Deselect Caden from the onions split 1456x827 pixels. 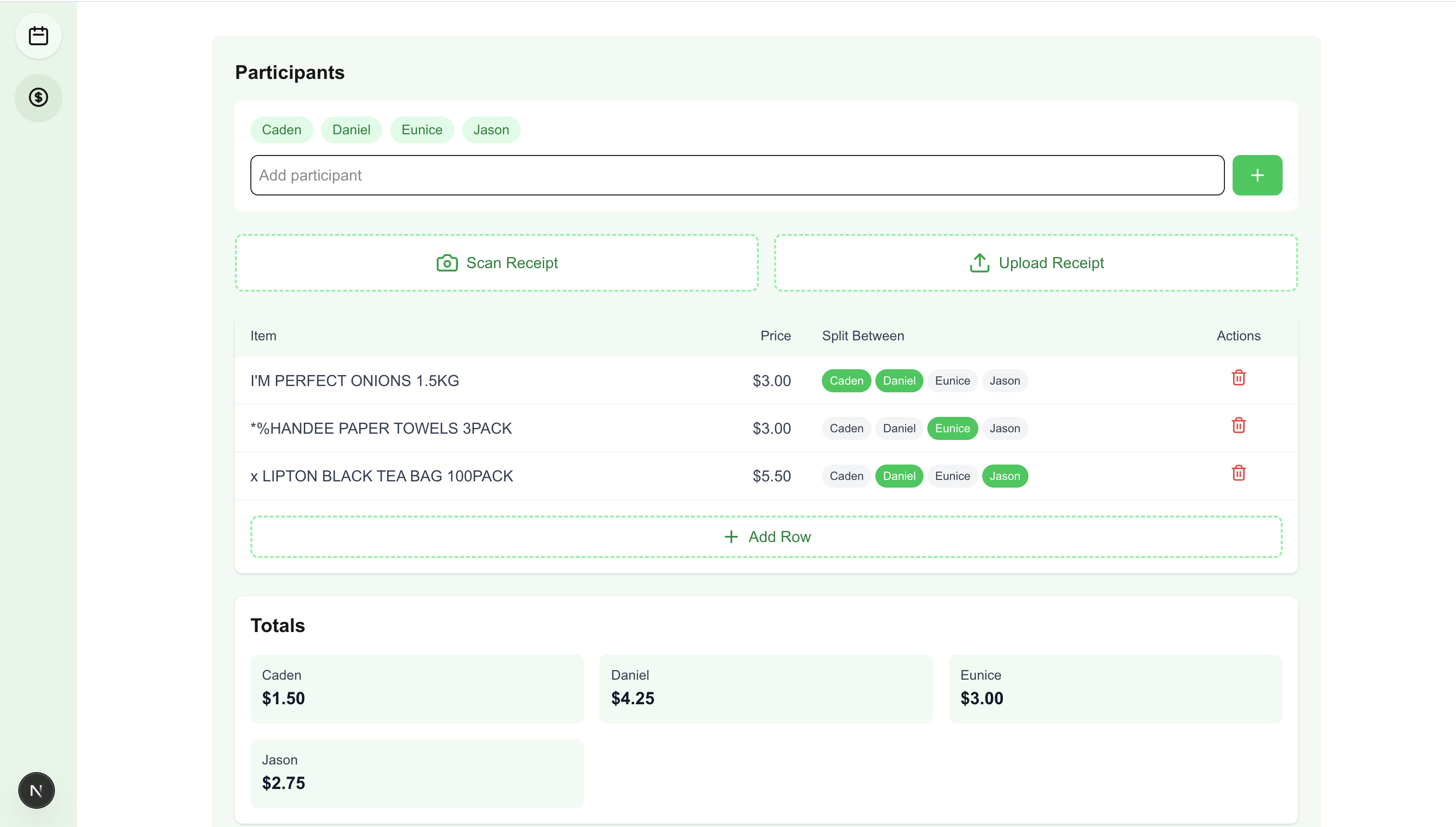[x=846, y=381]
